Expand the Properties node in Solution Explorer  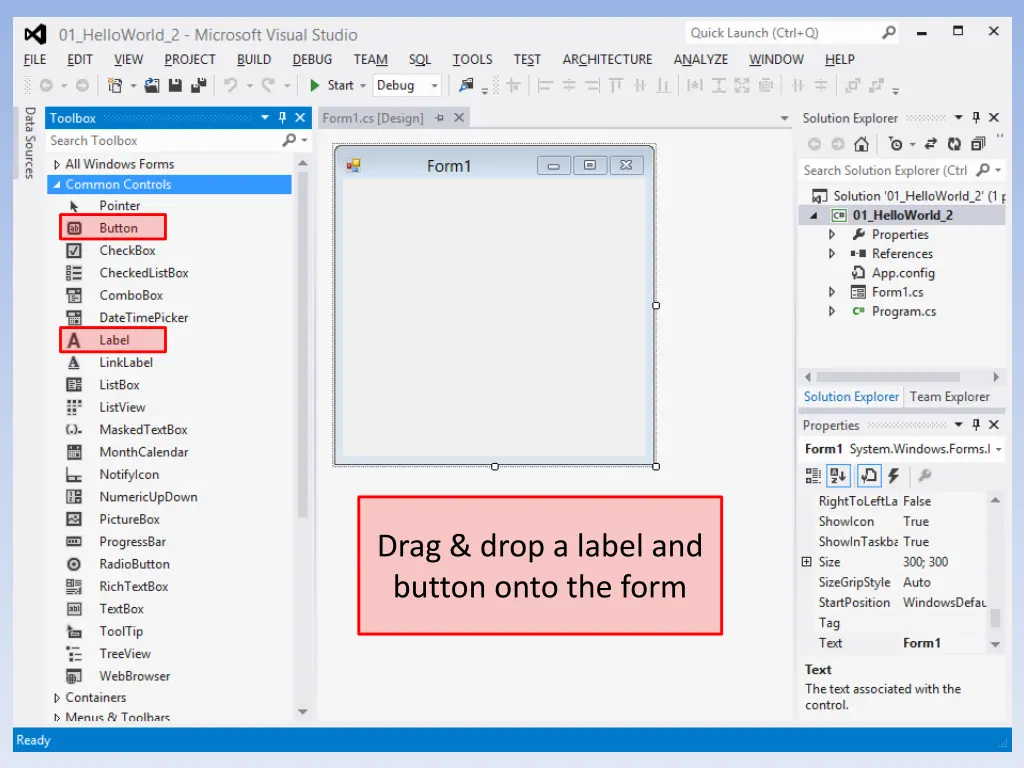pos(832,234)
